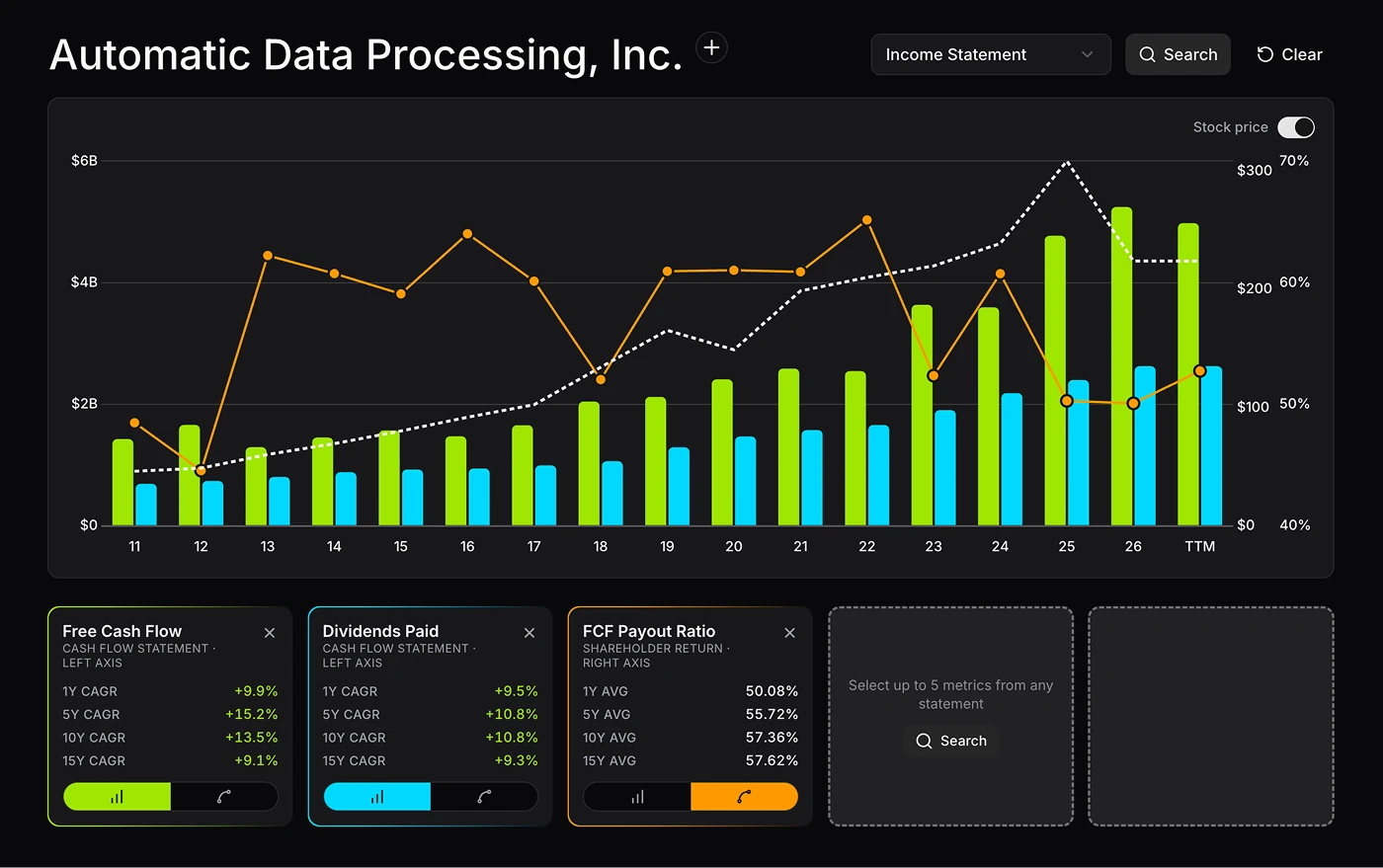Click the orange payout ratio point for 12

(x=202, y=470)
